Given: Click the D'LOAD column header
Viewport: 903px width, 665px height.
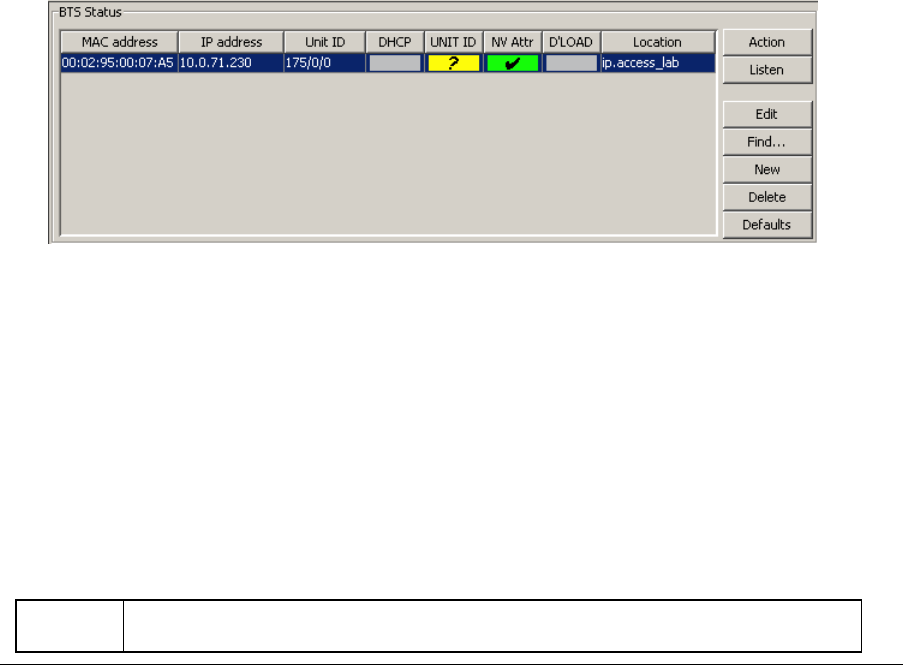Looking at the screenshot, I should [x=571, y=42].
